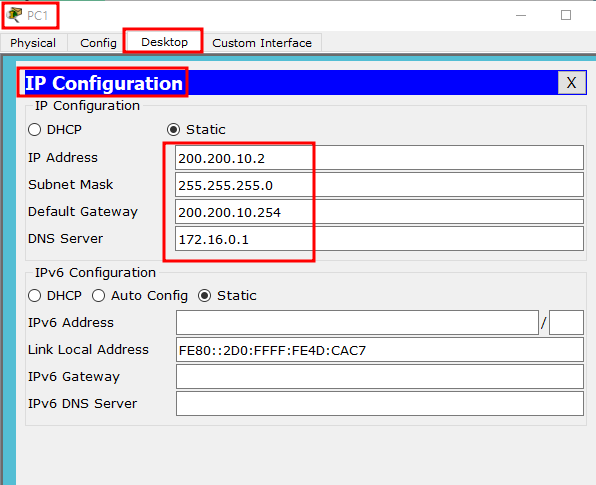
Task: Click the empty IPv6 Gateway field
Action: tap(380, 377)
